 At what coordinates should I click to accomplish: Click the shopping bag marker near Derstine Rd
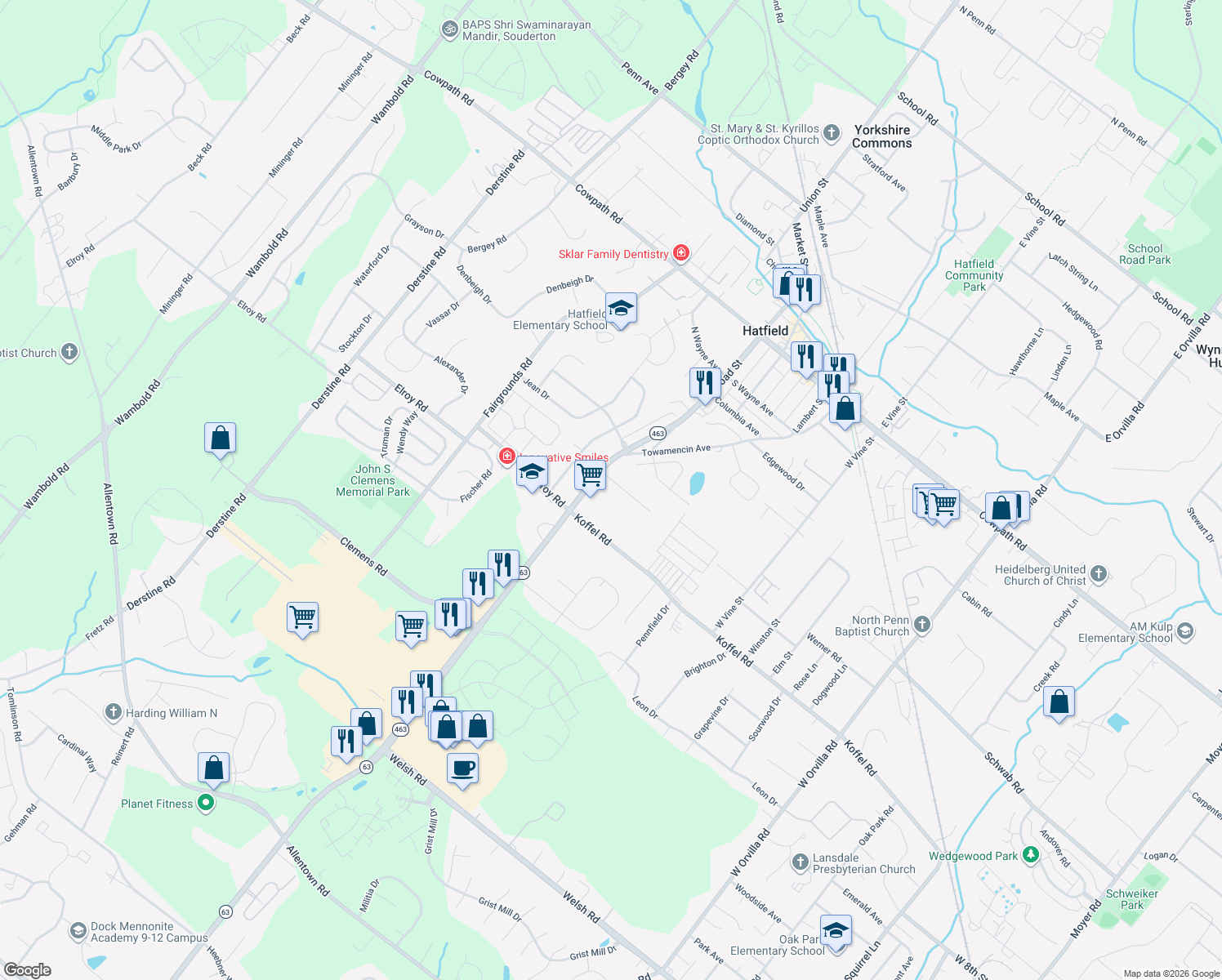point(220,435)
